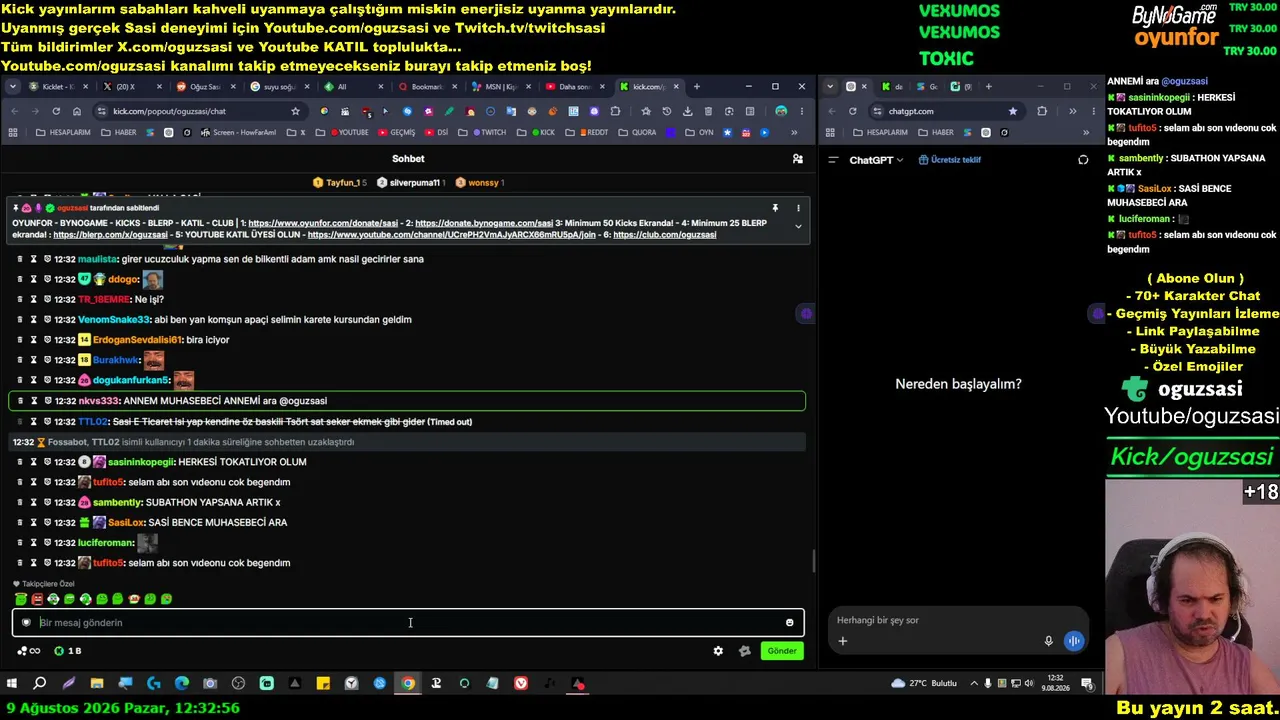Open the QUORA bookmark folder

637,132
